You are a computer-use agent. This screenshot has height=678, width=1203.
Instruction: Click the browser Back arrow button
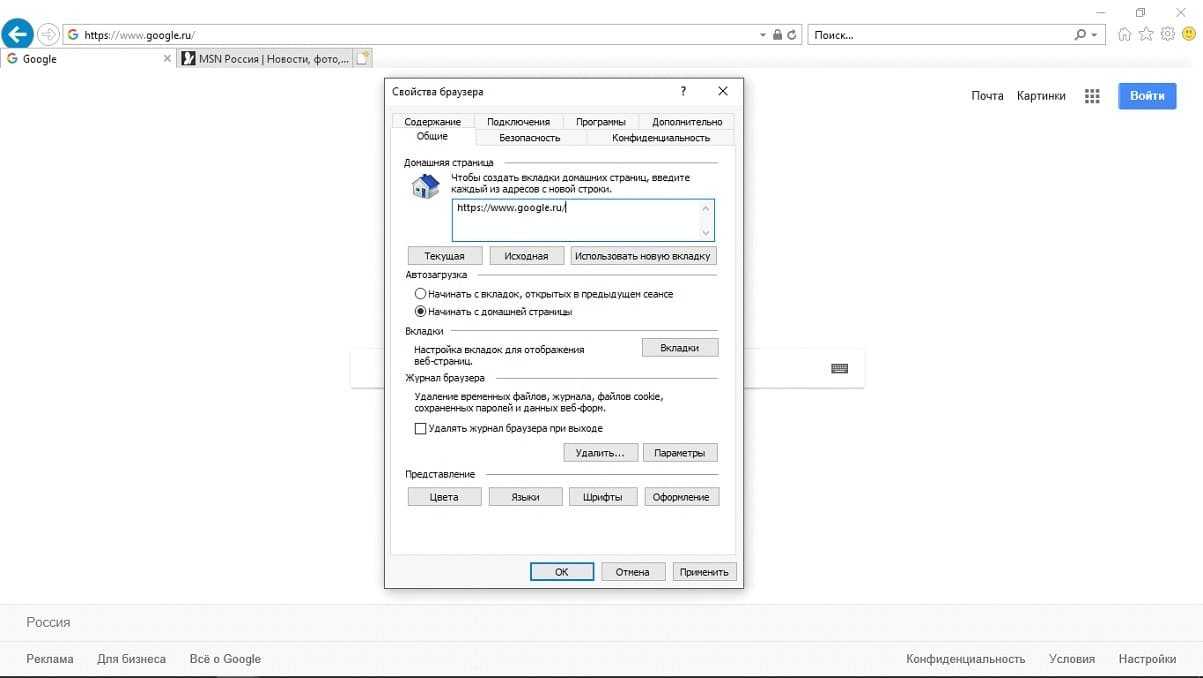pyautogui.click(x=17, y=34)
